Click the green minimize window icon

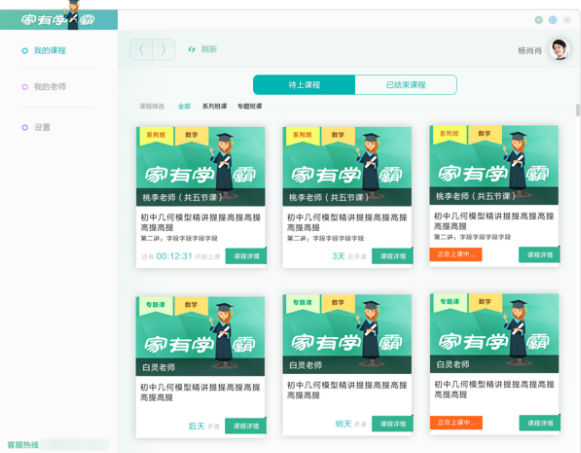(539, 20)
